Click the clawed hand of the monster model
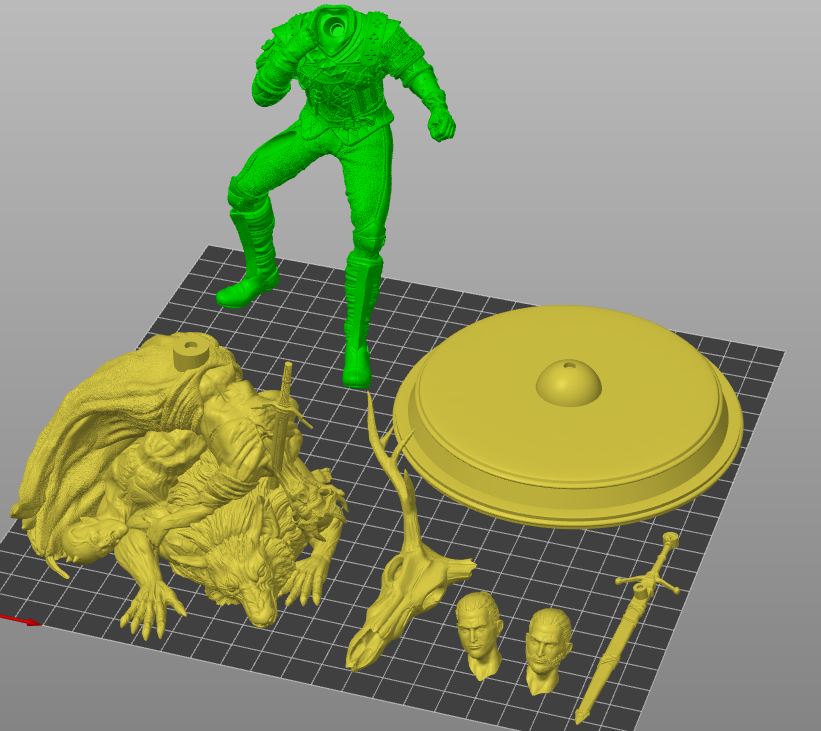 [x=150, y=610]
